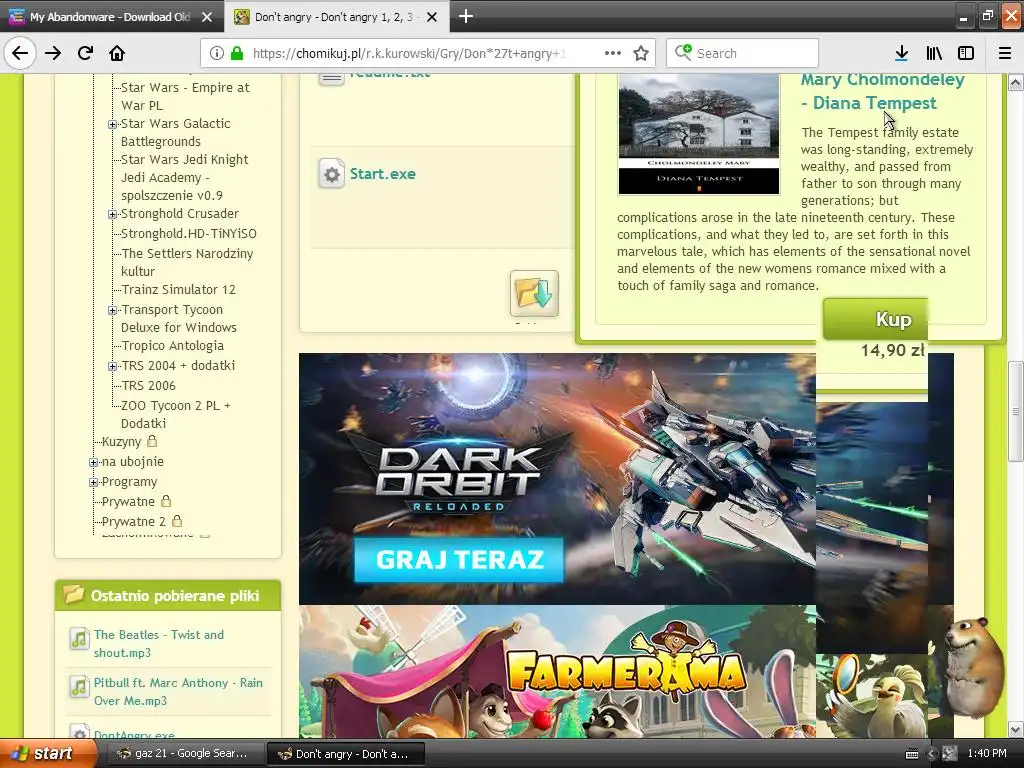Click the green padlock security icon
This screenshot has width=1024, height=768.
coord(237,53)
